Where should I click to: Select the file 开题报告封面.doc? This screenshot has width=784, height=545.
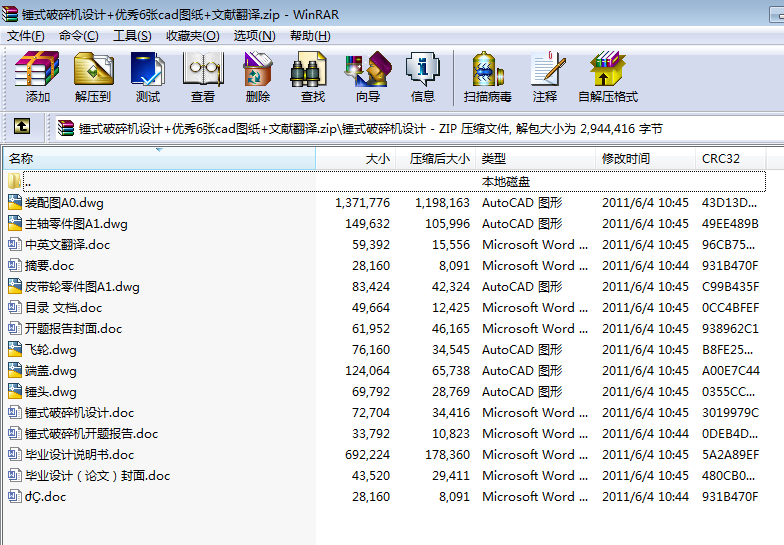(74, 328)
